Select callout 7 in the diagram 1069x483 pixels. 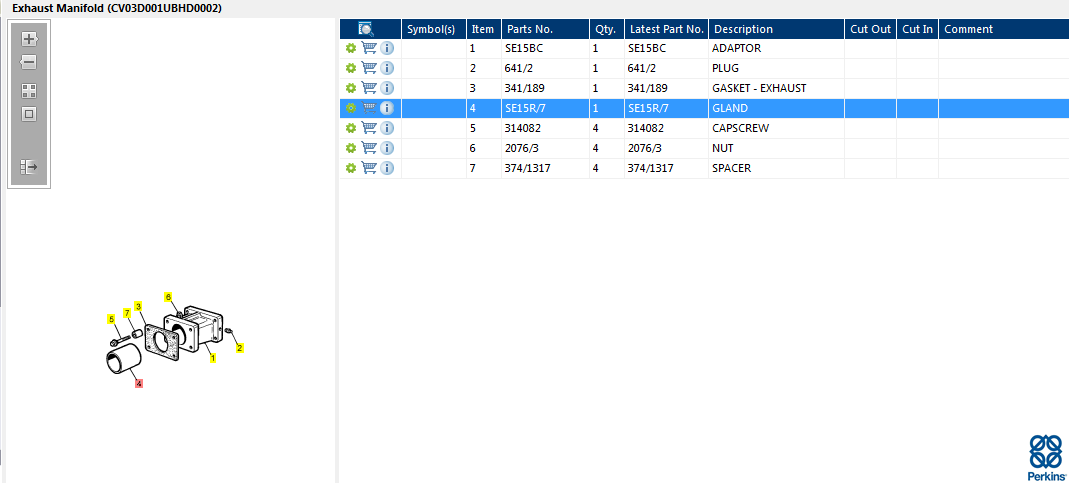click(x=127, y=312)
